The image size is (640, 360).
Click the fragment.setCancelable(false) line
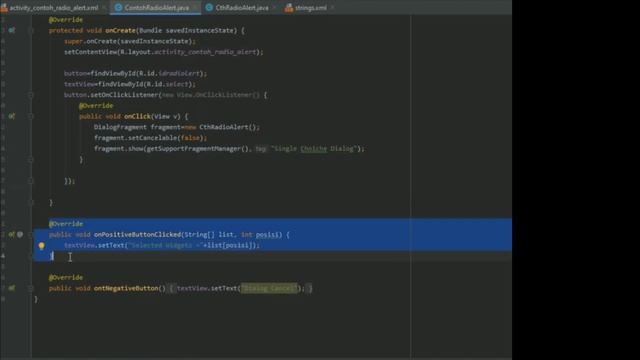tap(150, 138)
